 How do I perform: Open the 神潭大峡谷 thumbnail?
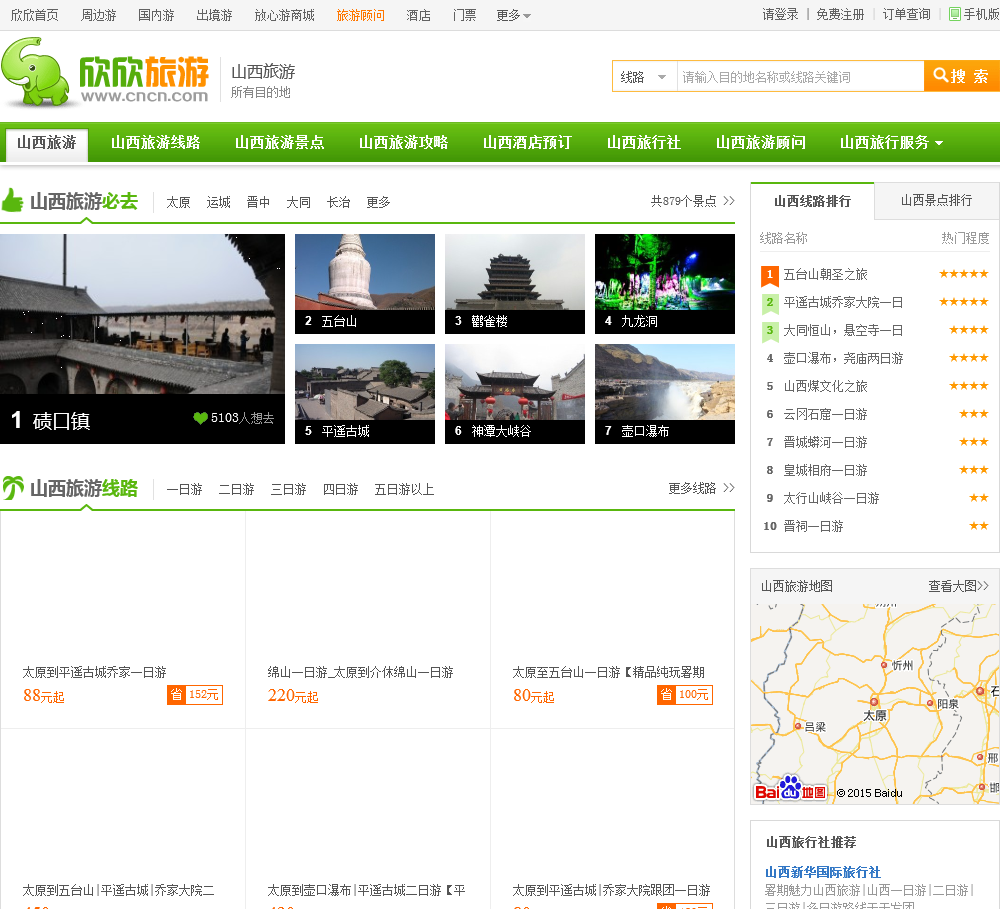coord(515,394)
